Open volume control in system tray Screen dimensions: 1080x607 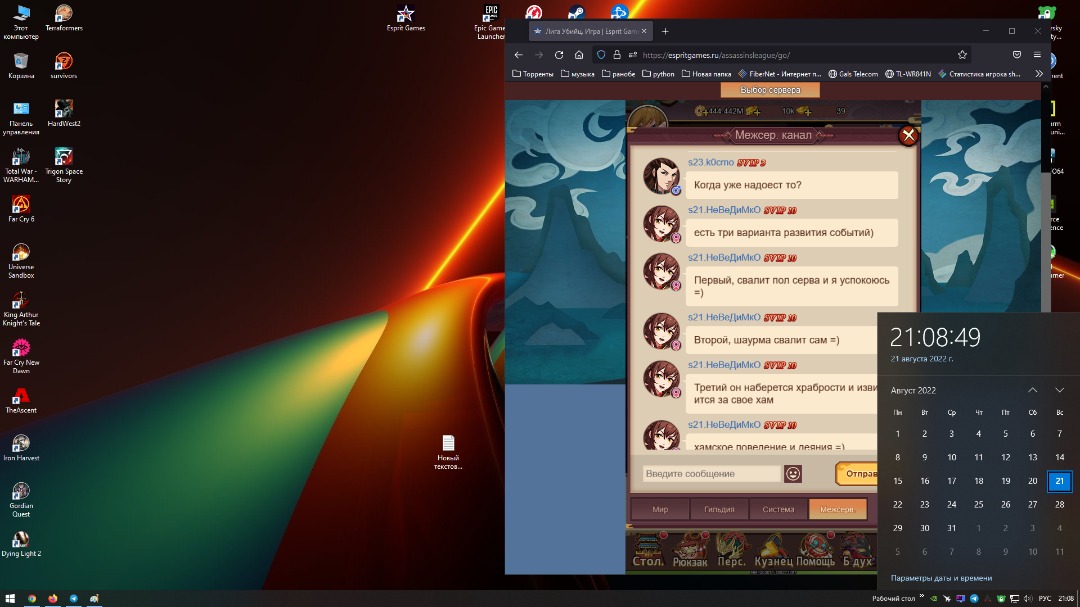[1028, 599]
